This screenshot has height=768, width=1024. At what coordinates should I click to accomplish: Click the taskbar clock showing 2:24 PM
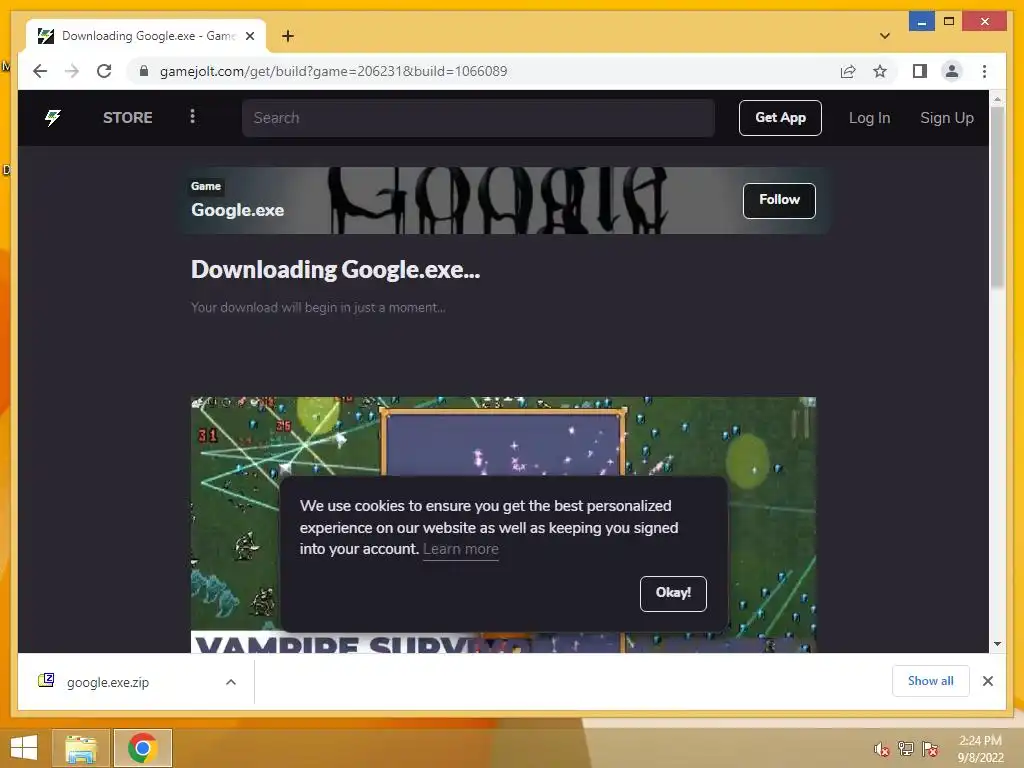pyautogui.click(x=980, y=749)
